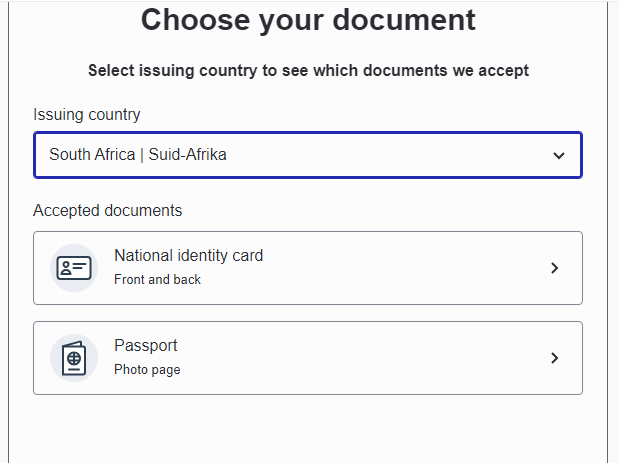Click the "Passport" title text
The width and height of the screenshot is (619, 463).
pos(146,346)
